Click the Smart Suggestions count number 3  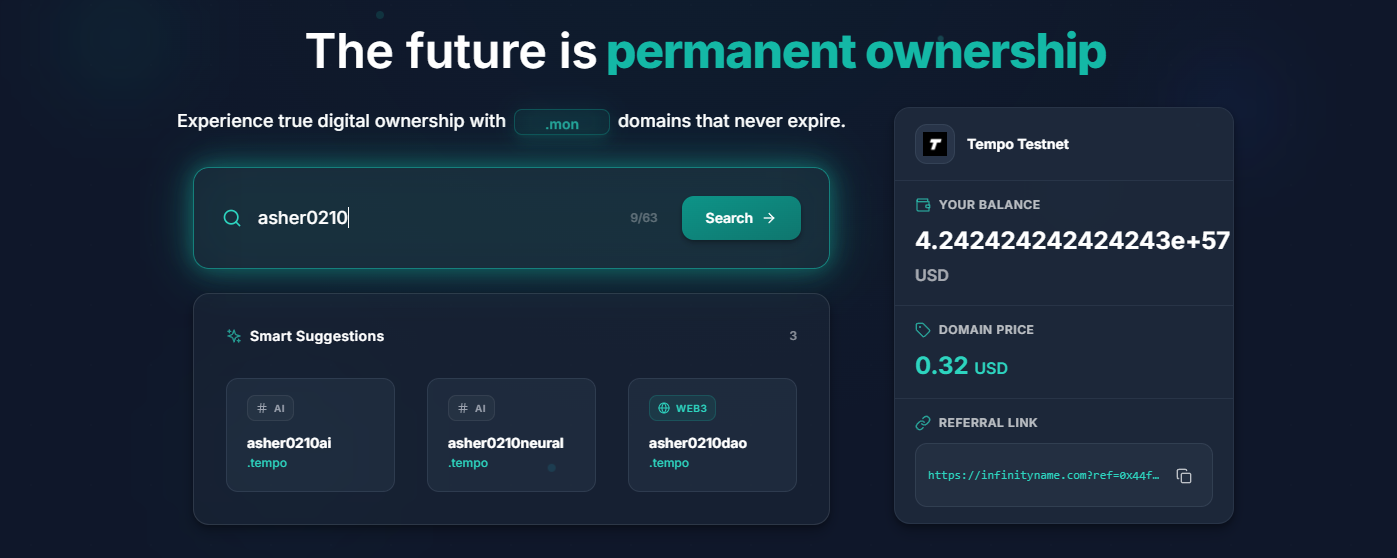point(793,336)
